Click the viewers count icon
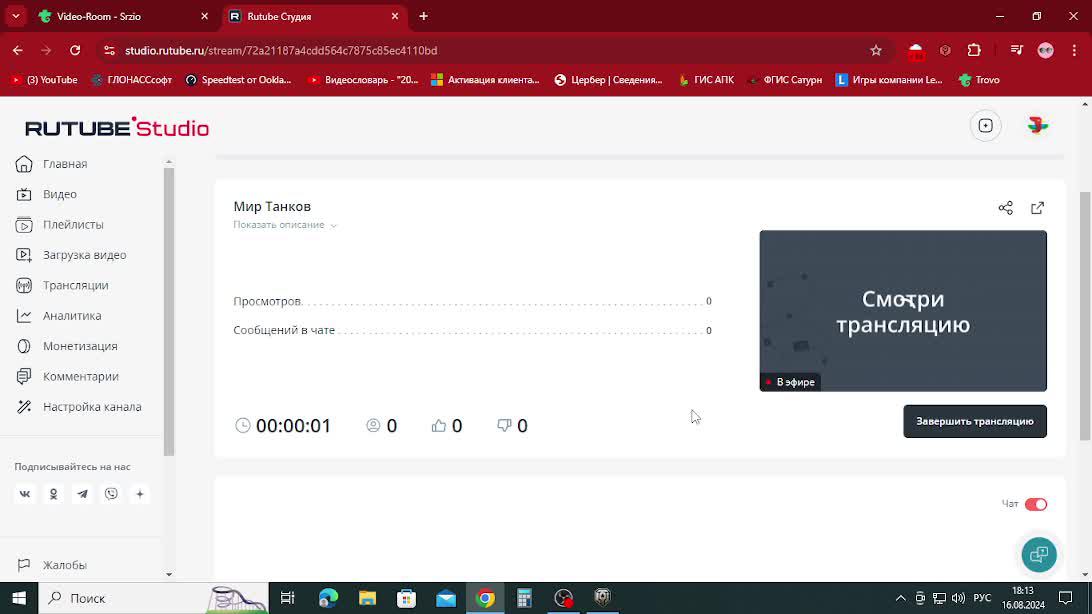Image resolution: width=1092 pixels, height=614 pixels. click(x=373, y=425)
